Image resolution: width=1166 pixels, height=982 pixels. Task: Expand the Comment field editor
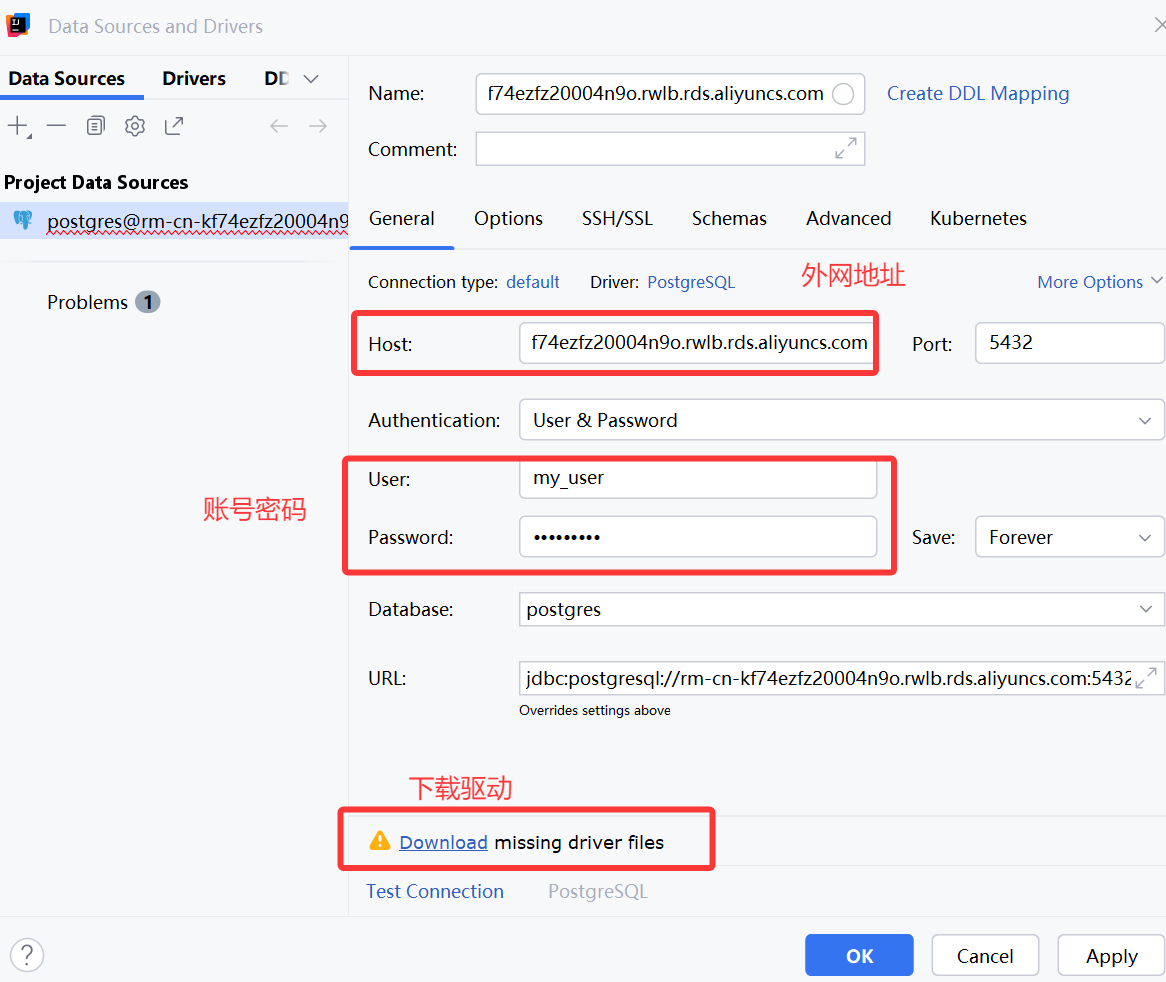845,148
